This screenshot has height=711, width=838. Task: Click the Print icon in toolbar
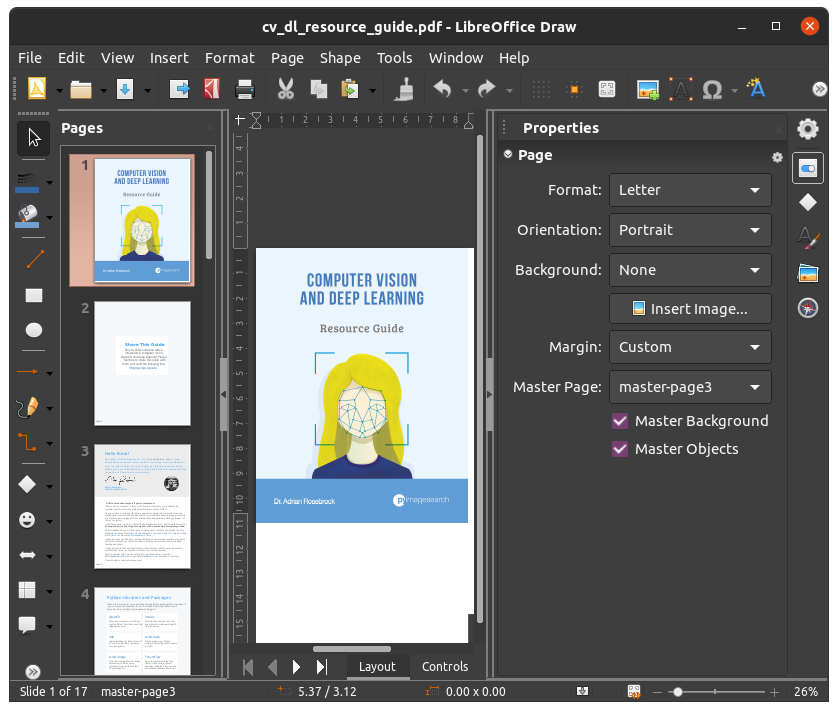tap(245, 89)
